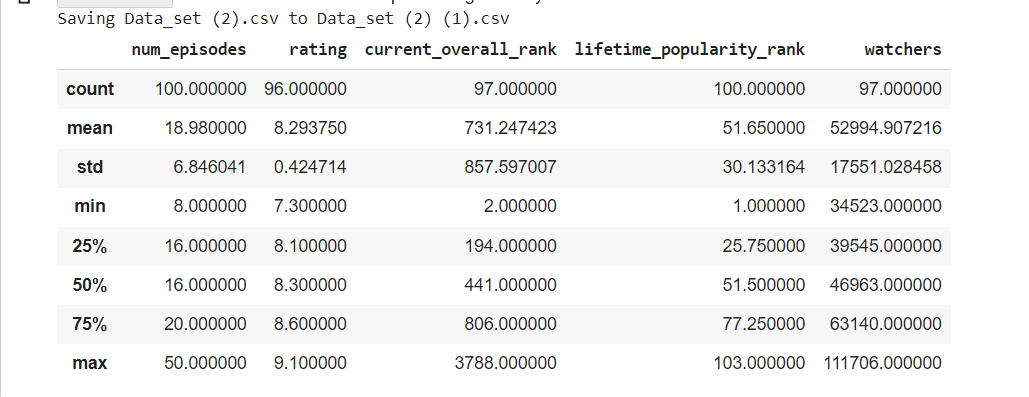Click num_episodes count value 100.000000
The height and width of the screenshot is (397, 1029).
[201, 89]
